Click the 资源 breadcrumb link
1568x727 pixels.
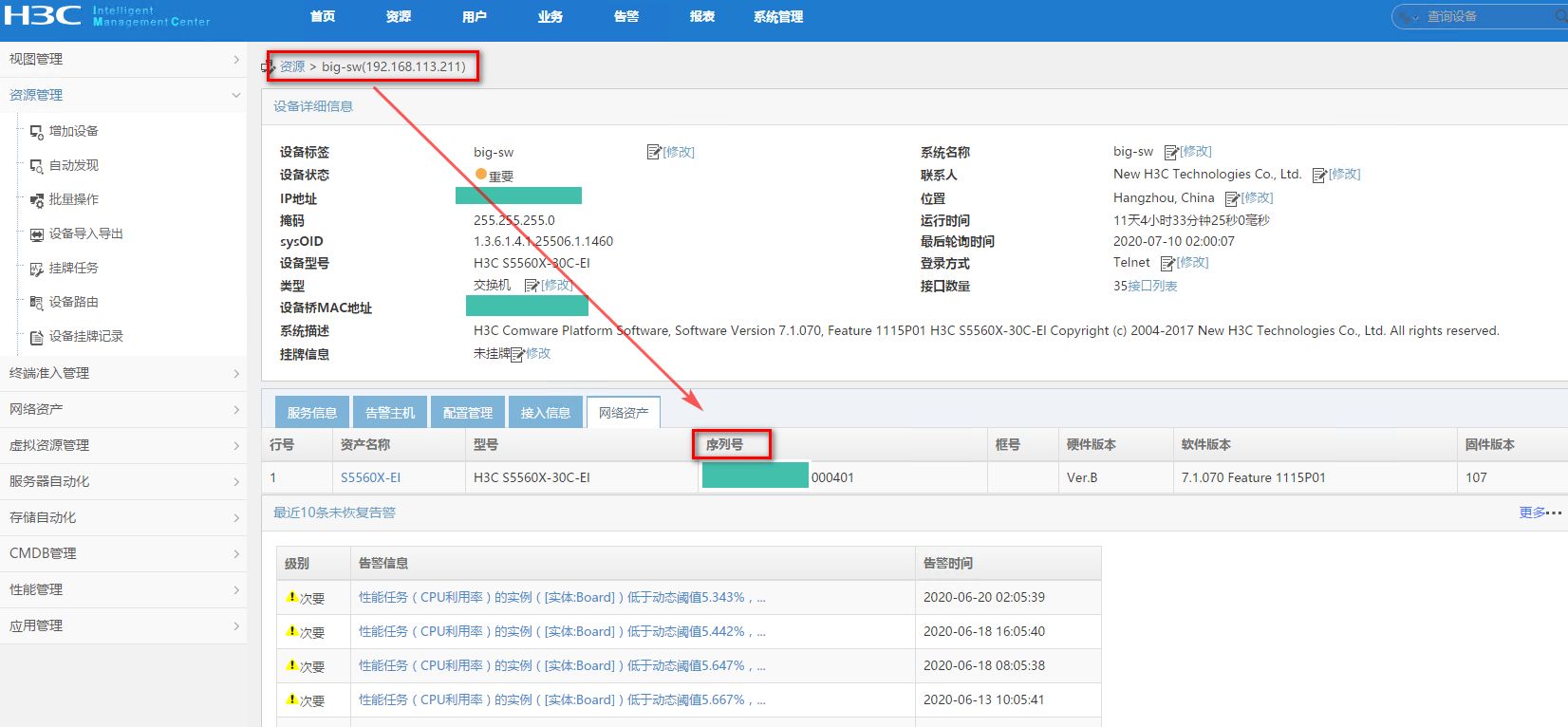click(x=292, y=66)
